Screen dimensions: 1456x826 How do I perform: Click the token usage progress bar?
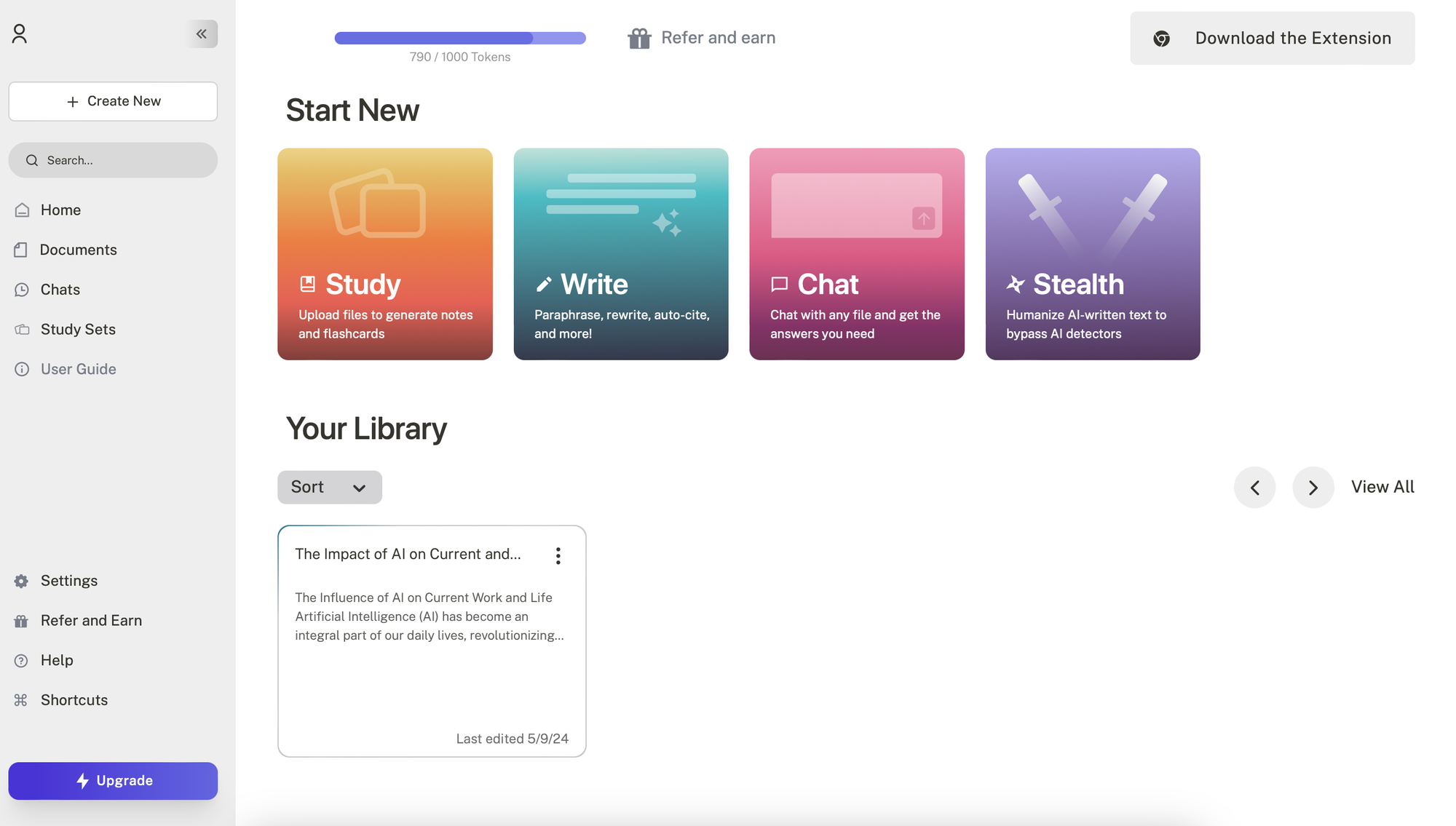pyautogui.click(x=459, y=39)
